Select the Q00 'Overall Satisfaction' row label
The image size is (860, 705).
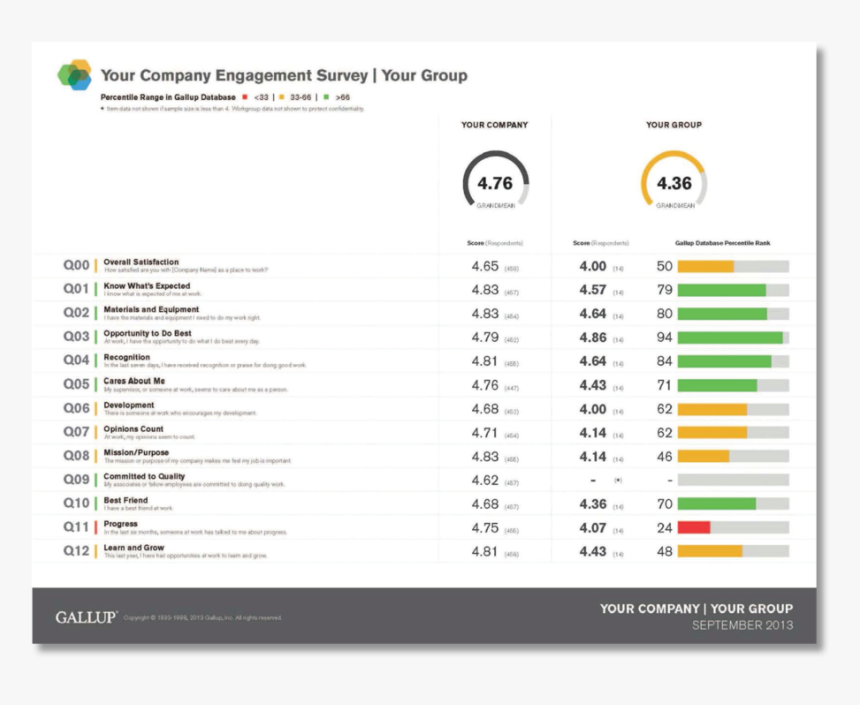coord(141,262)
